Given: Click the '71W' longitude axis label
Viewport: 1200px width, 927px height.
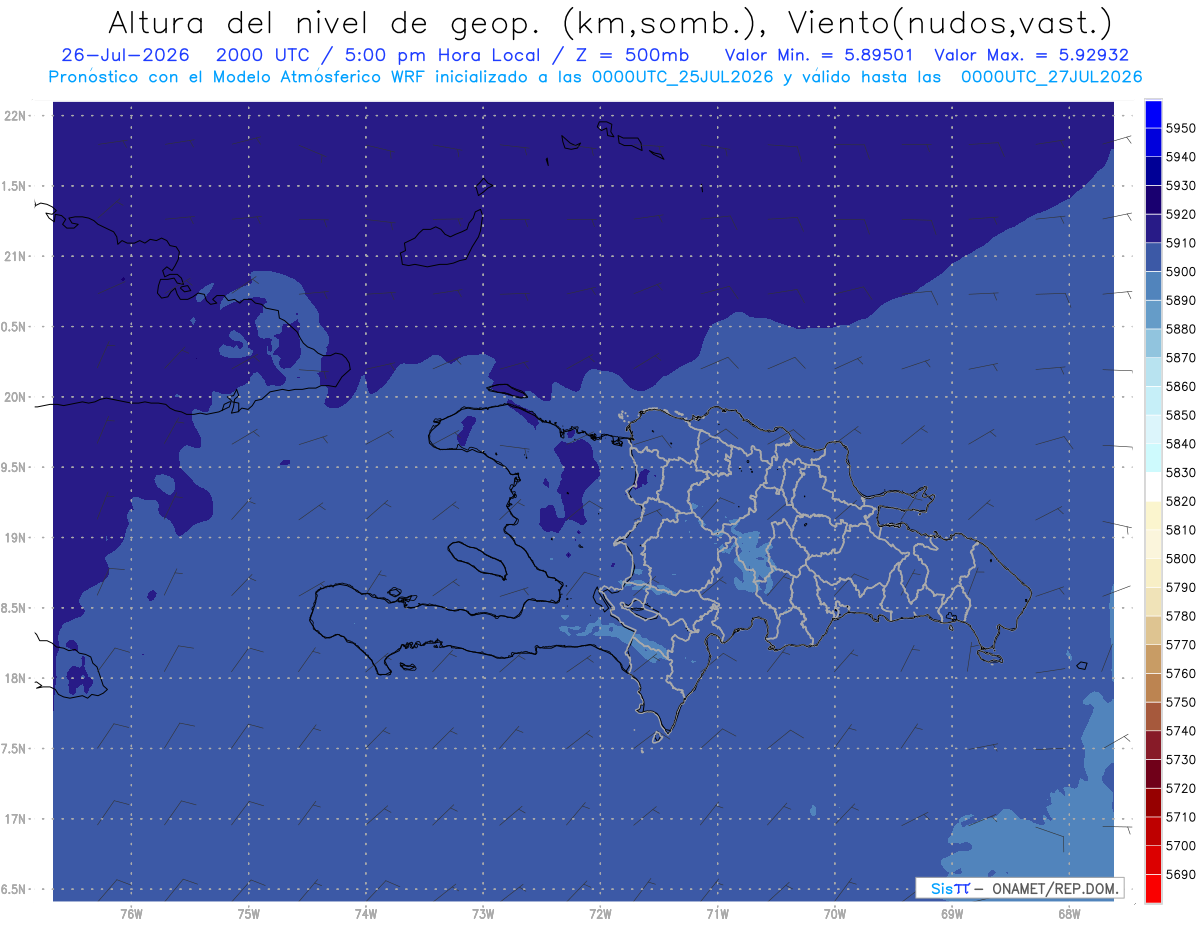Looking at the screenshot, I should coord(717,914).
